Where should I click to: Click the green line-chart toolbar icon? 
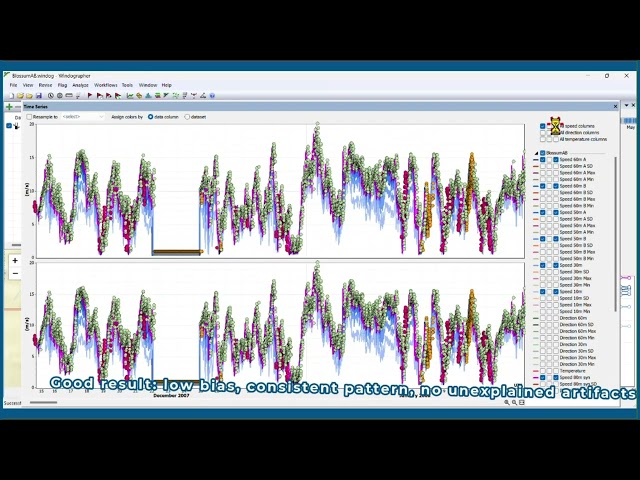click(x=130, y=96)
